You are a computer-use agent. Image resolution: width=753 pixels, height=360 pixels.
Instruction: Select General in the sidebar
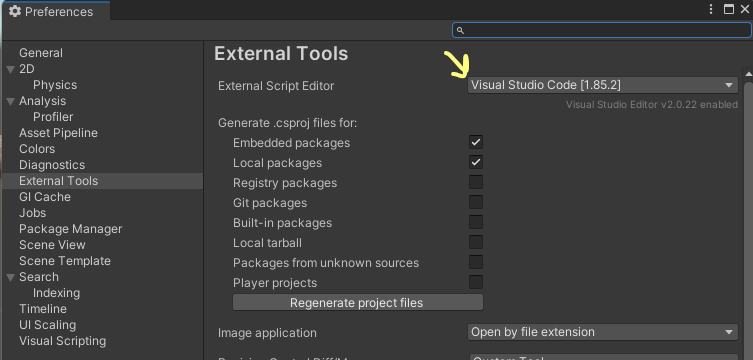tap(41, 53)
